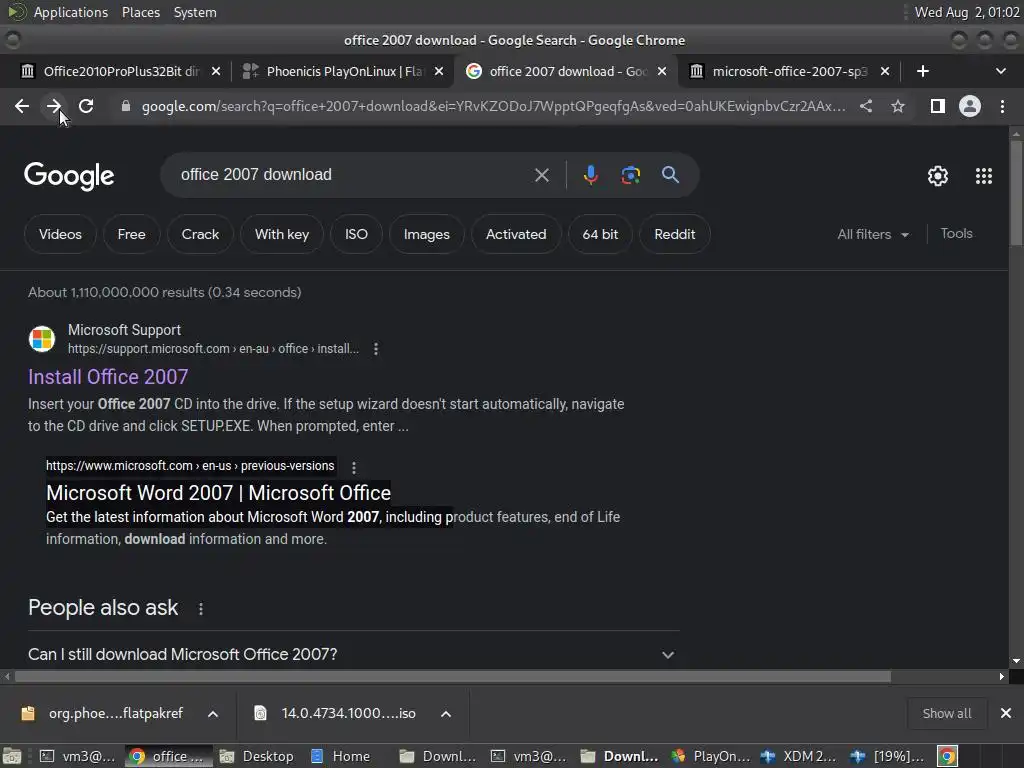
Task: Expand All filters dropdown
Action: pos(873,234)
